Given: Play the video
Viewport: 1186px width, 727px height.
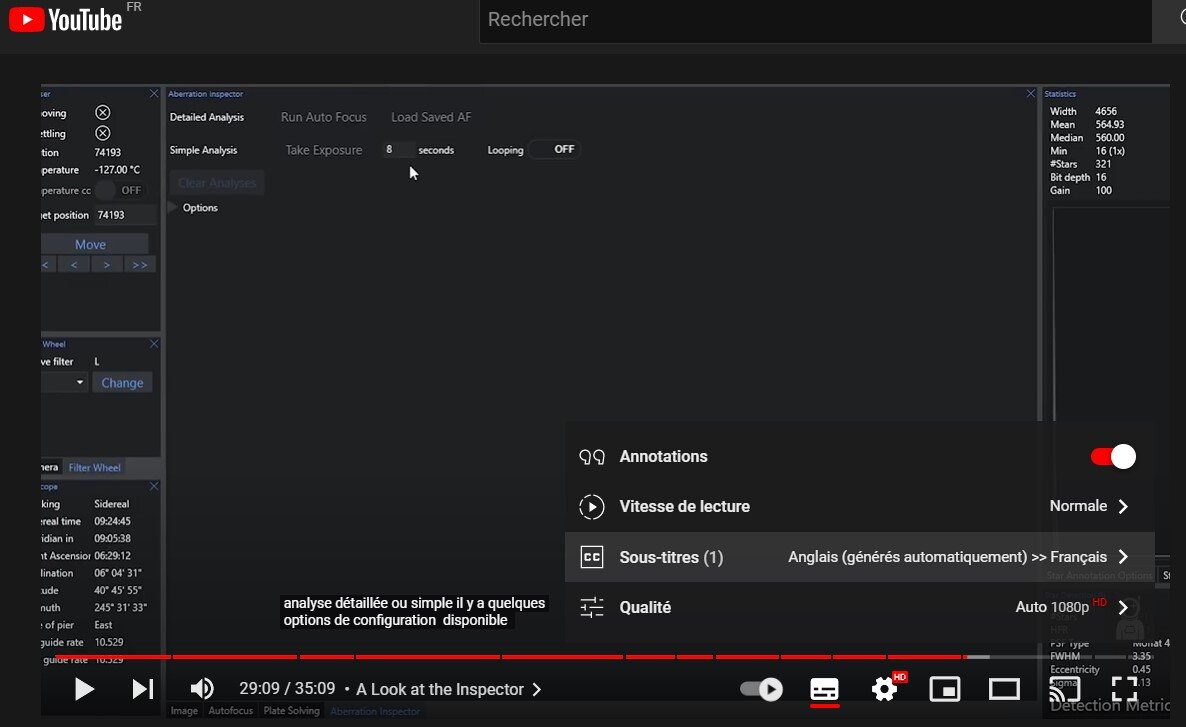Looking at the screenshot, I should pos(84,689).
